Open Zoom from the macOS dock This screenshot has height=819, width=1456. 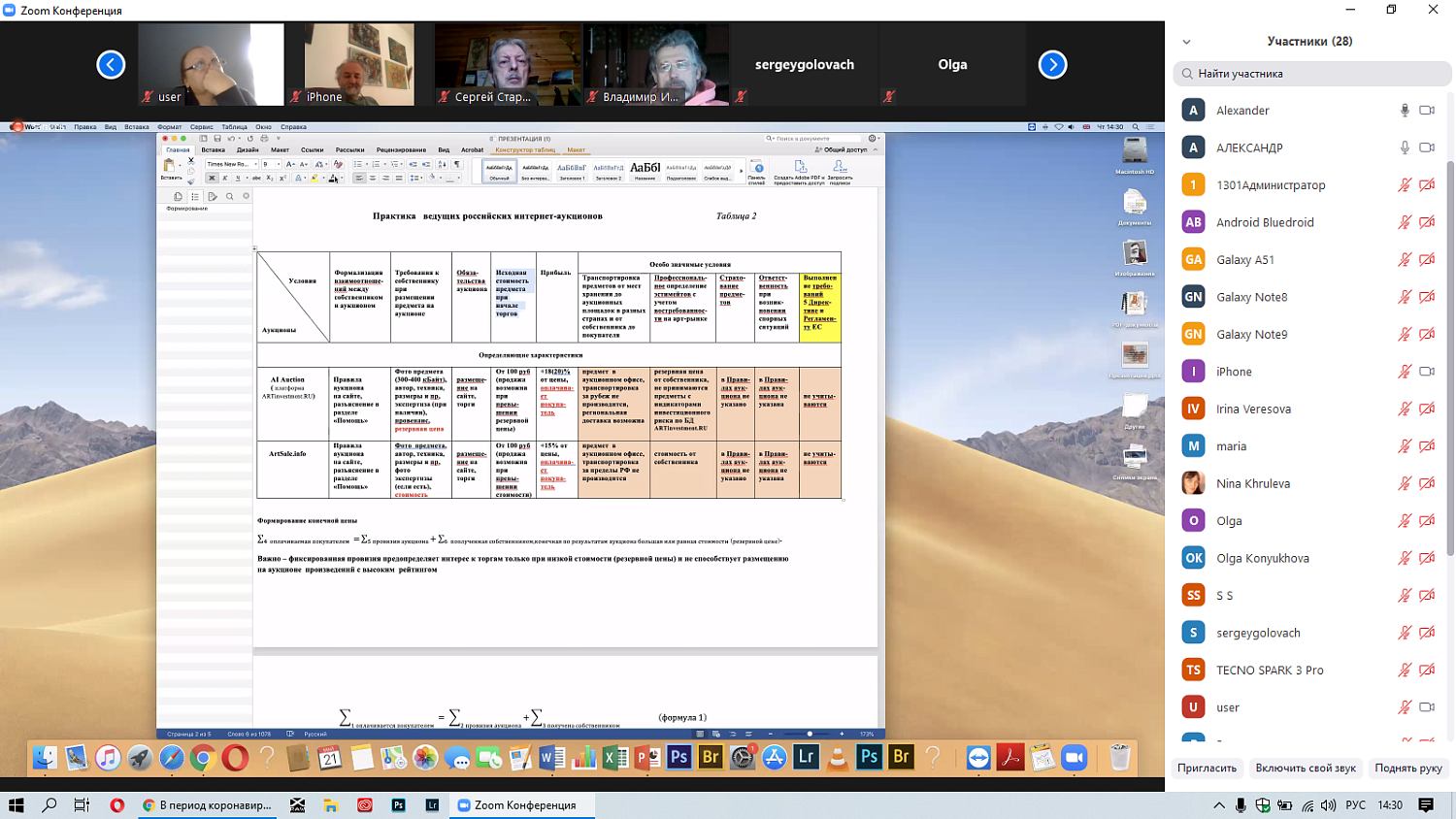(1075, 757)
